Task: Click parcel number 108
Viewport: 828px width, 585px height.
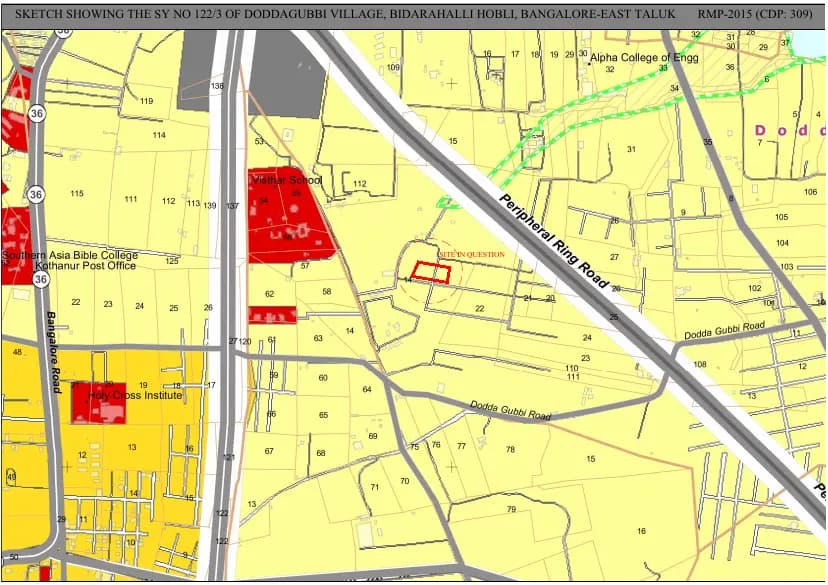Action: click(x=700, y=364)
